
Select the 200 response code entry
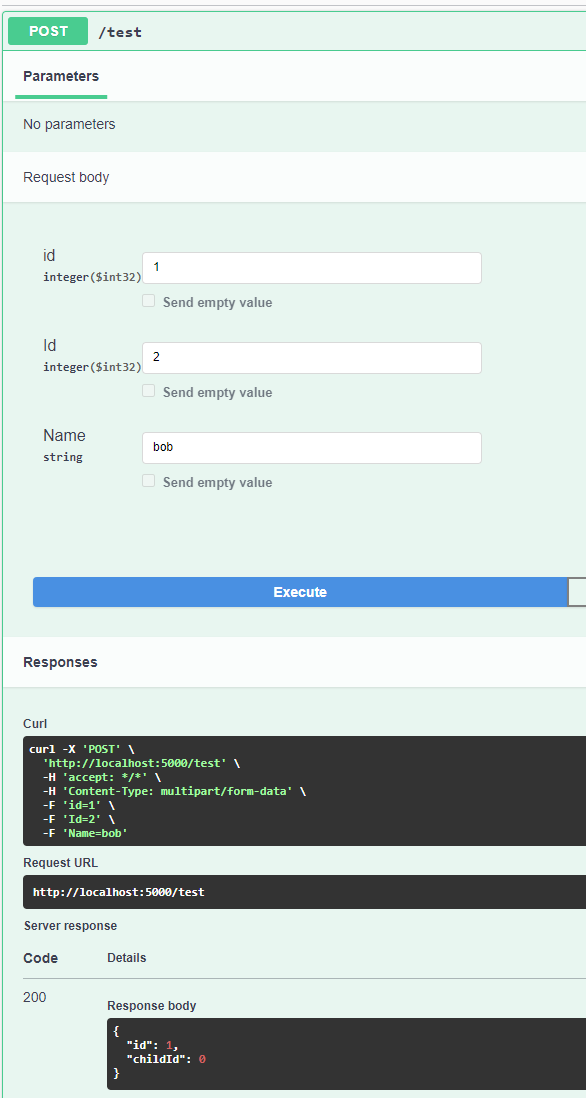(x=35, y=997)
